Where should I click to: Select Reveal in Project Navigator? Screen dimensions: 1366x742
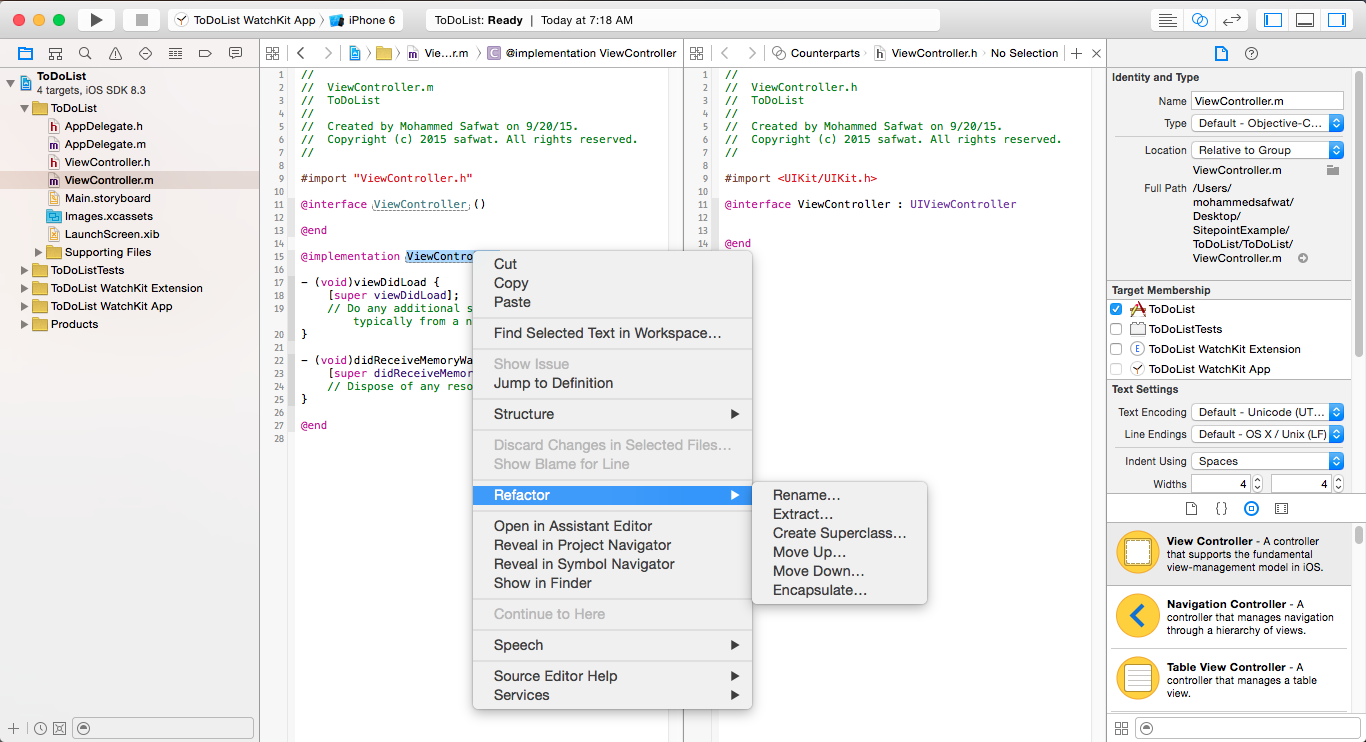click(582, 545)
